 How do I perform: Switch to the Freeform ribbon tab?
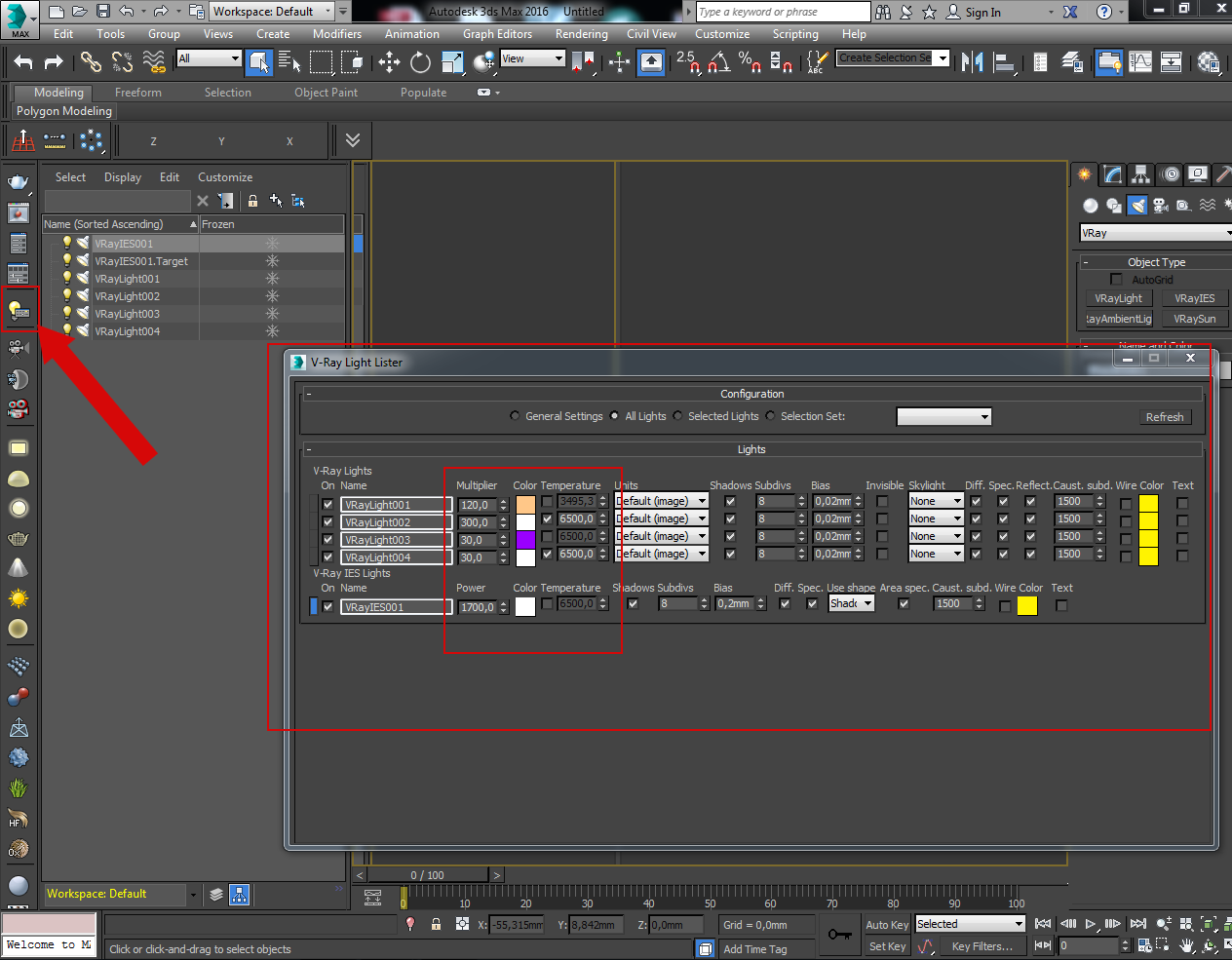point(138,93)
